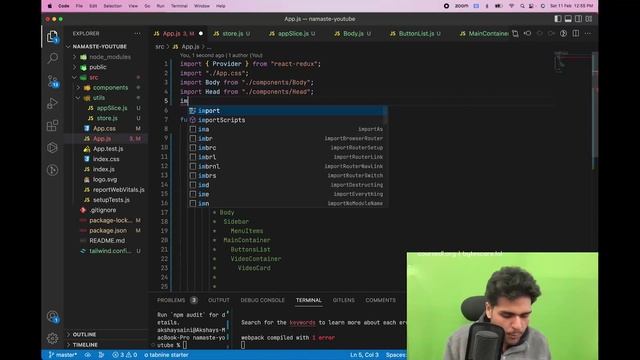Select the import suggestion in autocomplete

[287, 111]
